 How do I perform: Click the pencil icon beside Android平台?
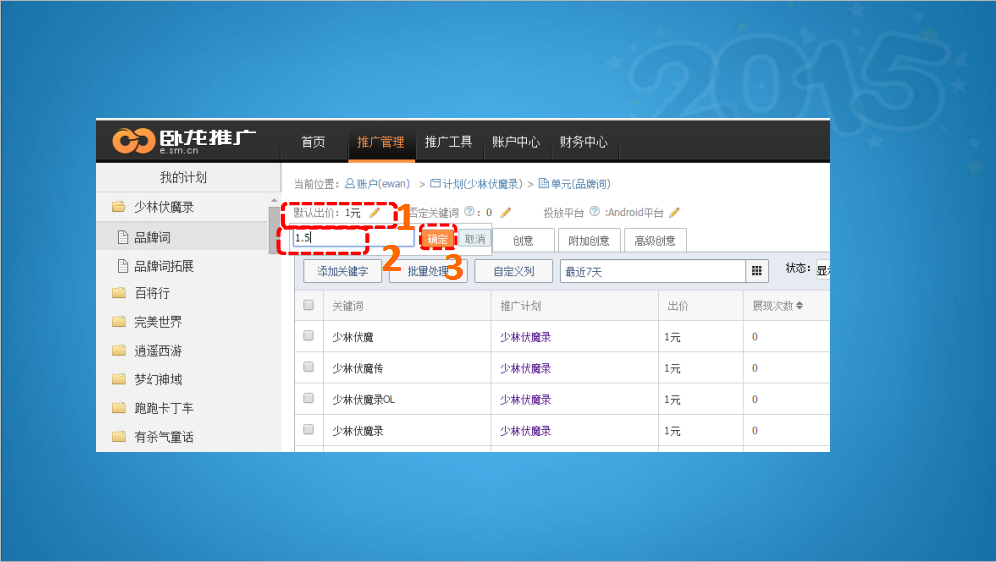(674, 213)
